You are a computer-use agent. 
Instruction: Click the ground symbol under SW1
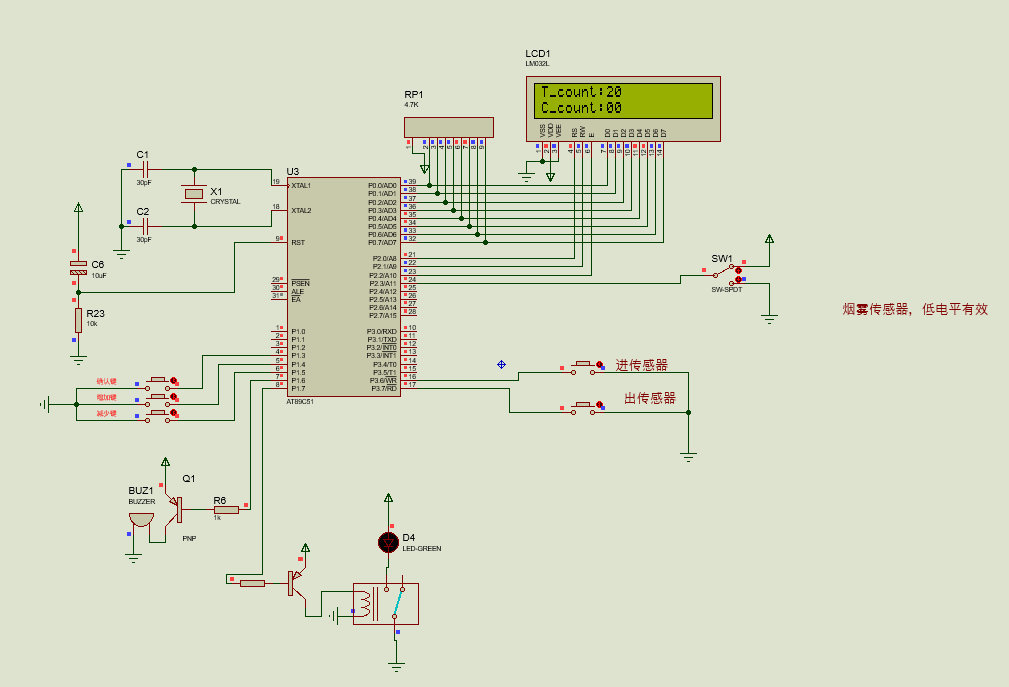[x=770, y=319]
